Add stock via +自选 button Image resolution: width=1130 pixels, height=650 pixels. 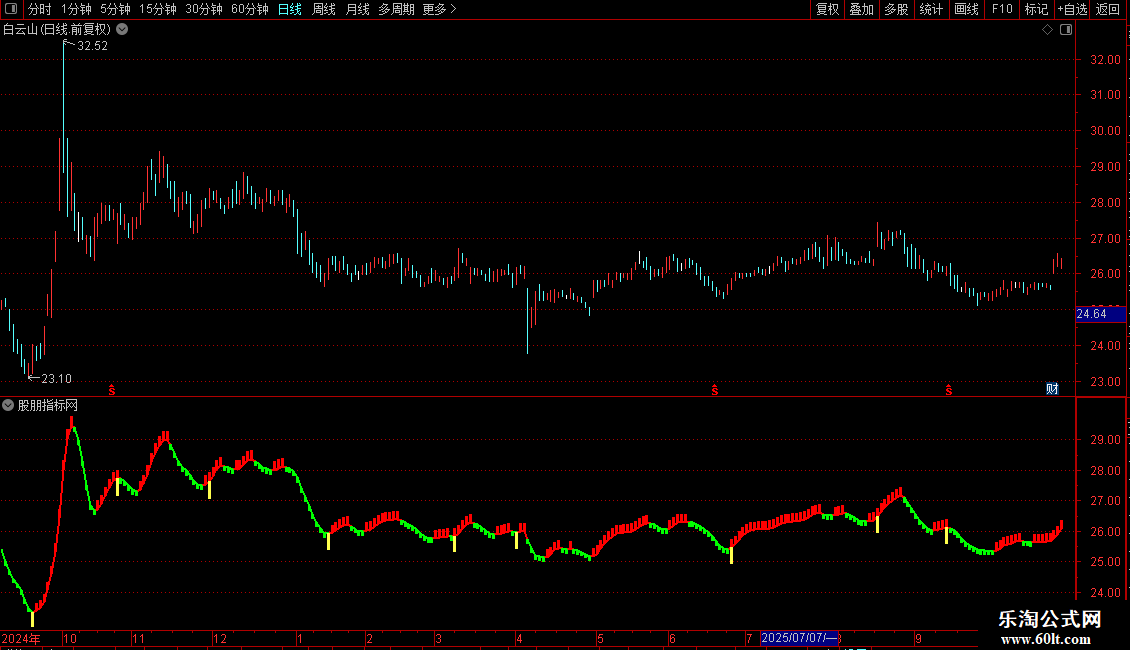pos(1072,9)
